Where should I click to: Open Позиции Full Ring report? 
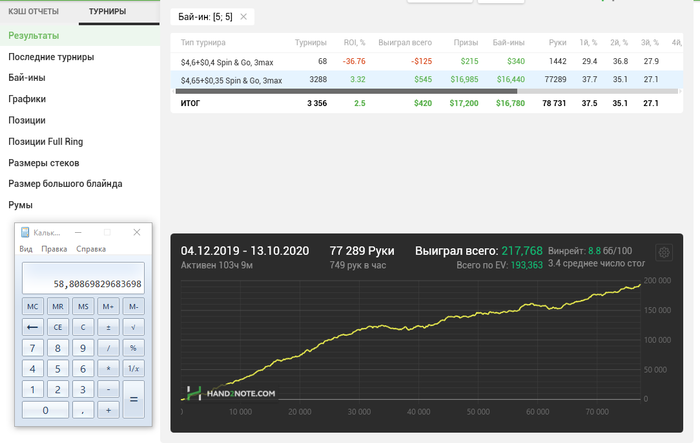pos(46,142)
